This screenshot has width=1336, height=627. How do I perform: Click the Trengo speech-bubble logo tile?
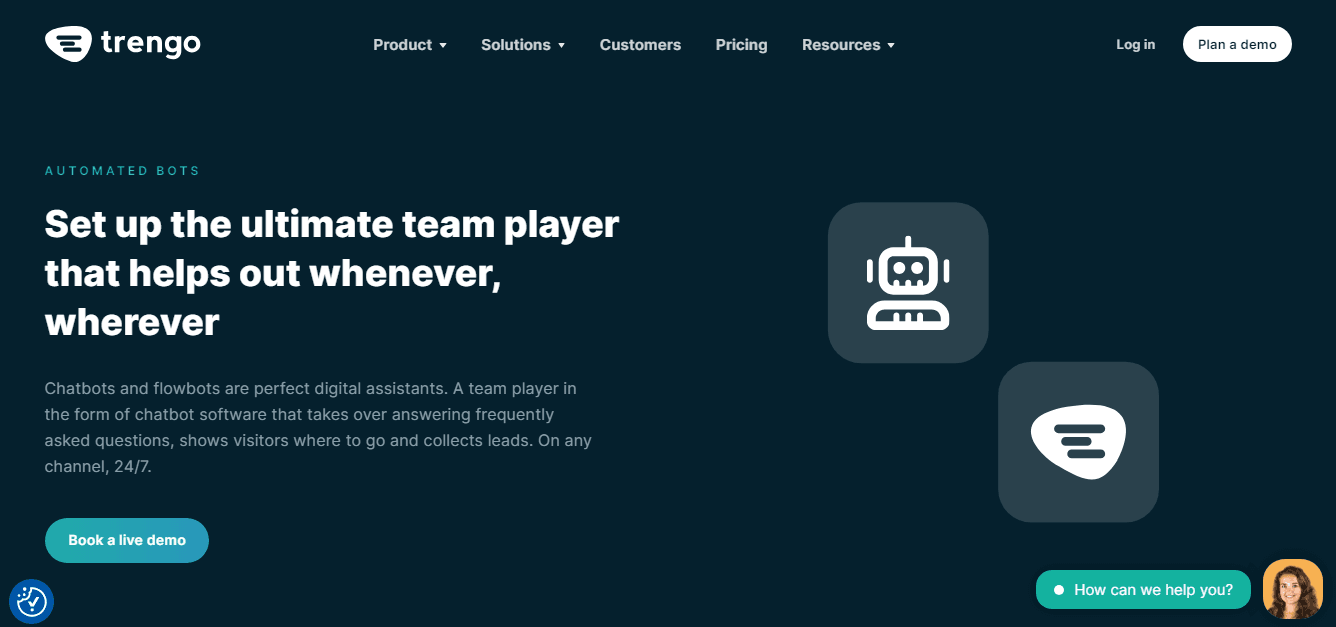[1078, 442]
